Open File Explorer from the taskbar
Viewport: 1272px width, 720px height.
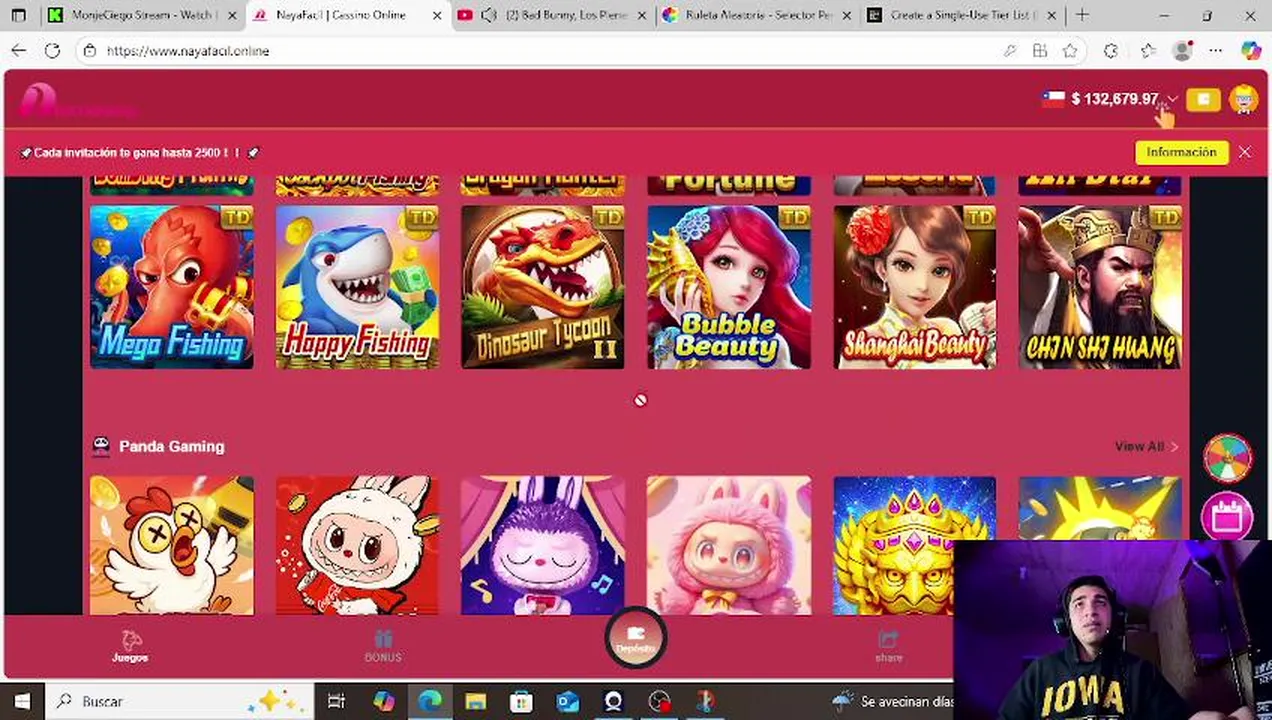[475, 701]
